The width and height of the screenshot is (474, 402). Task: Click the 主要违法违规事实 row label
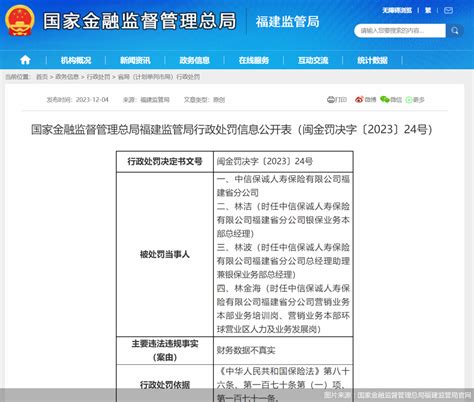point(165,350)
